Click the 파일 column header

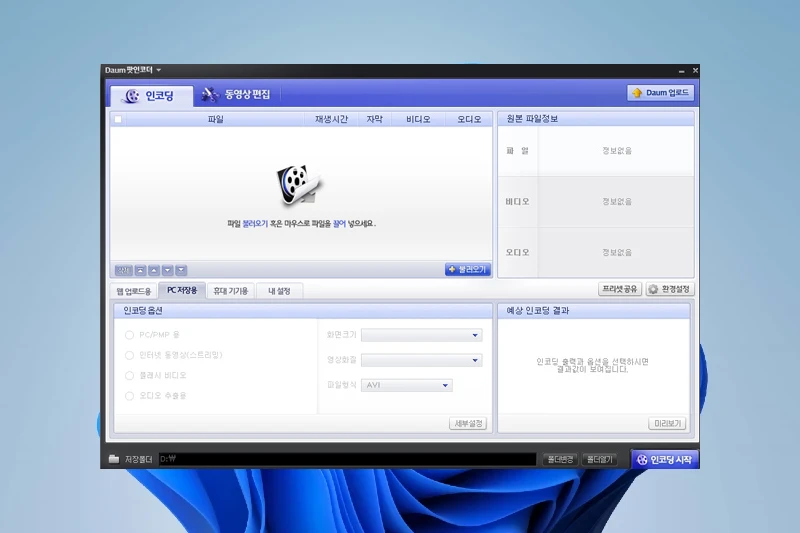[x=215, y=119]
